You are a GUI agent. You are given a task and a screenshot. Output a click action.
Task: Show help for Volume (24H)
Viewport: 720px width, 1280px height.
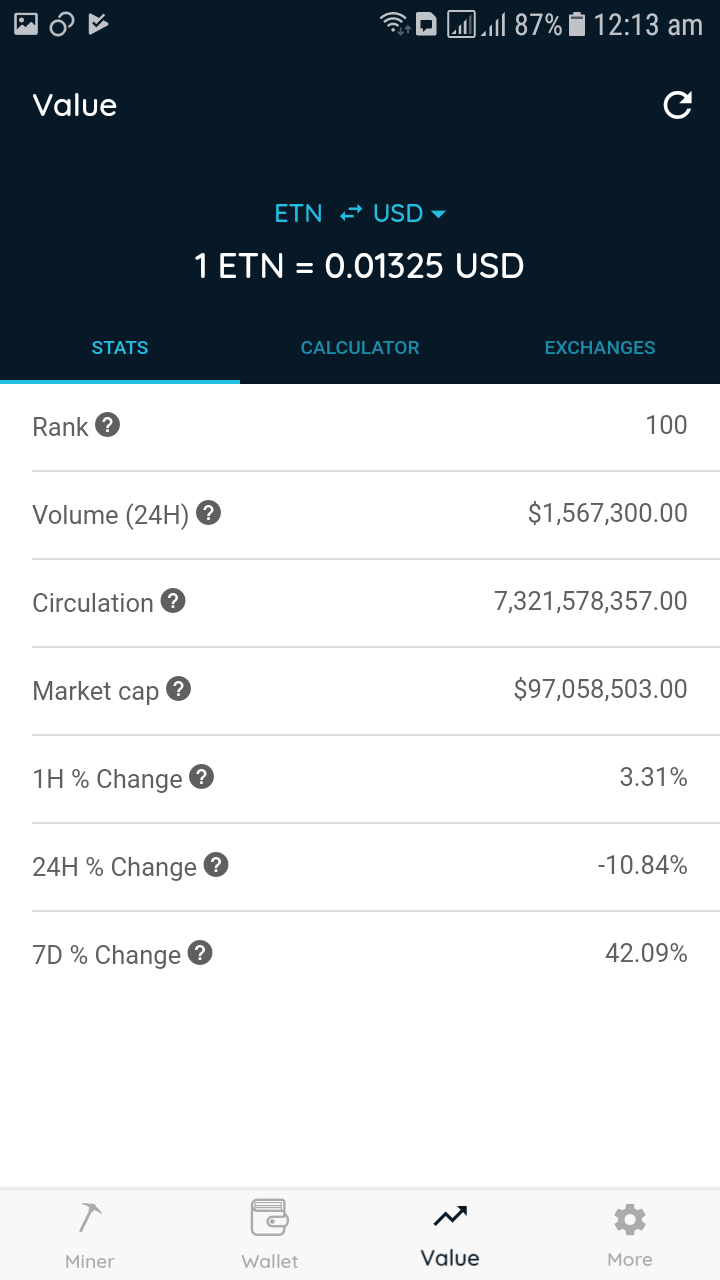(x=208, y=513)
